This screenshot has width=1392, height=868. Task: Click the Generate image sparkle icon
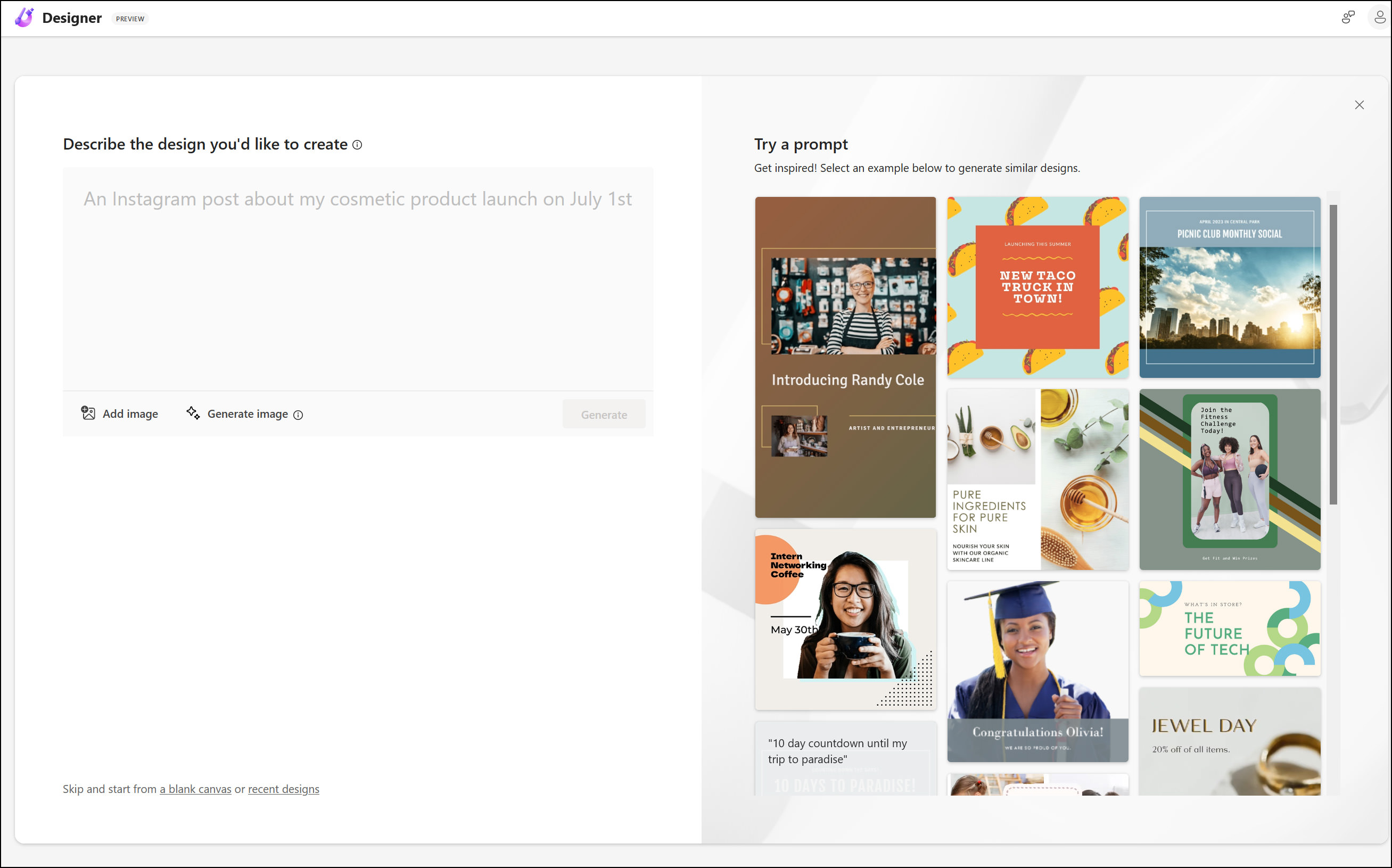click(193, 414)
